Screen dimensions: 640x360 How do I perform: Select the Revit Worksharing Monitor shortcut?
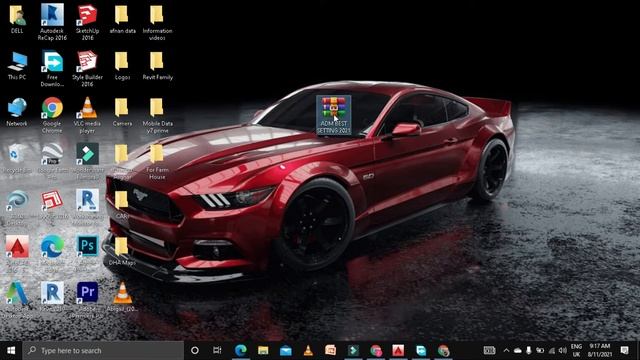tap(87, 207)
